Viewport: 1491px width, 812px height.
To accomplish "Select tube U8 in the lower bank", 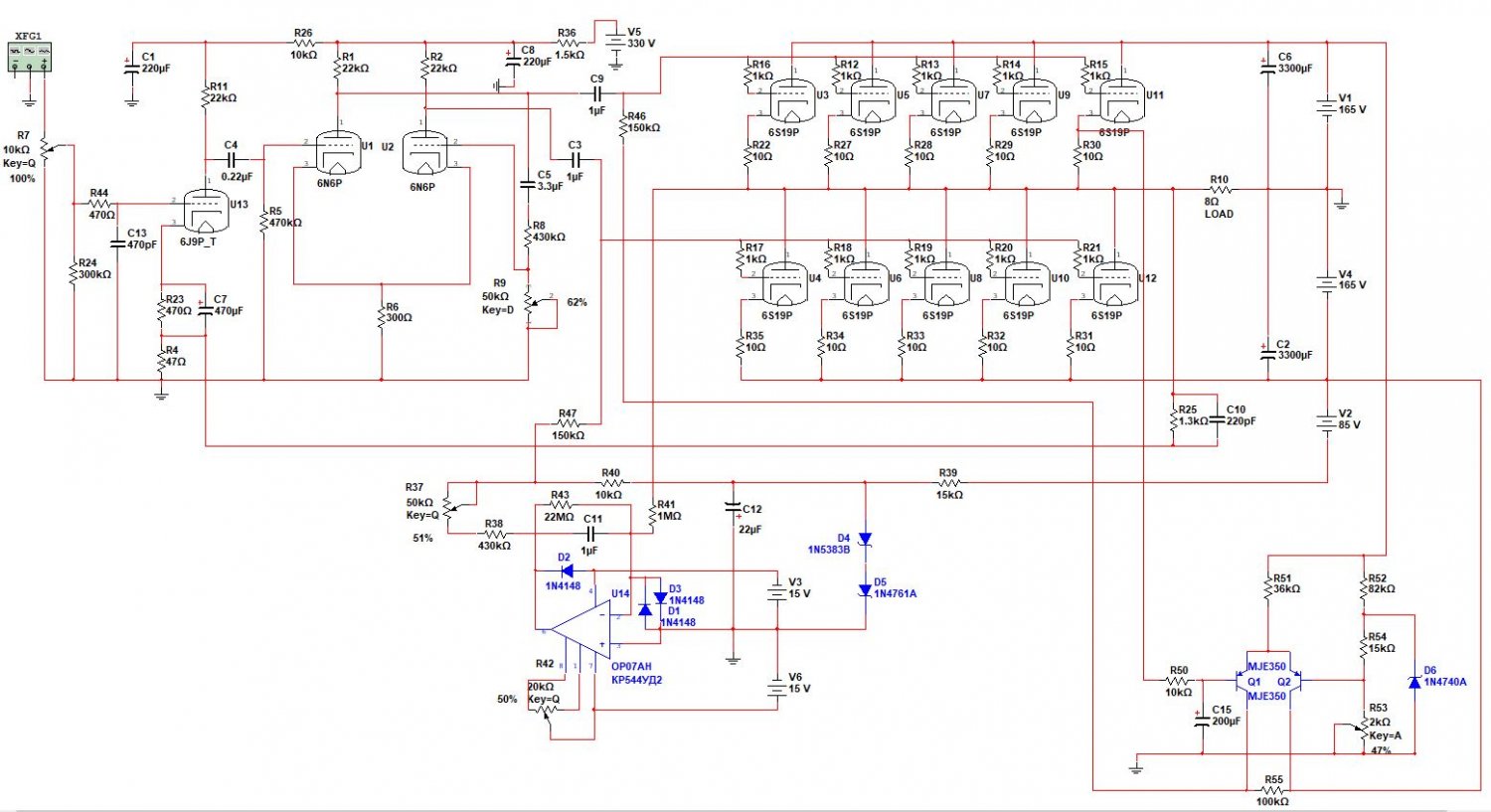I will click(946, 284).
